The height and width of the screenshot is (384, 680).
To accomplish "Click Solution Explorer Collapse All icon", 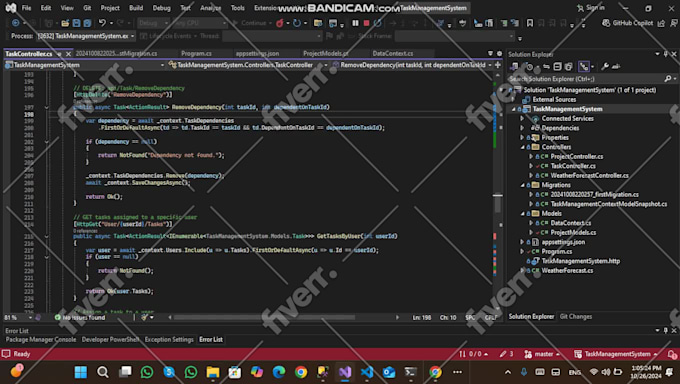I will click(557, 66).
